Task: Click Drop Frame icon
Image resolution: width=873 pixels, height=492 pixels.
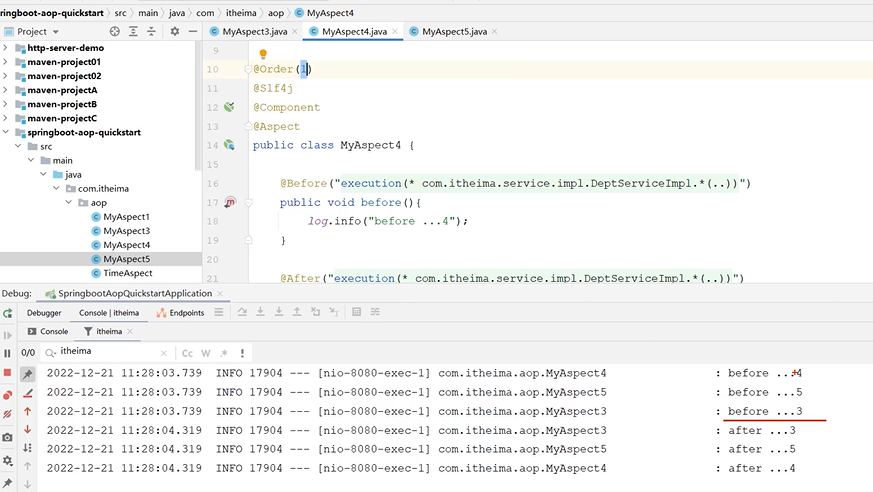Action: 316,312
